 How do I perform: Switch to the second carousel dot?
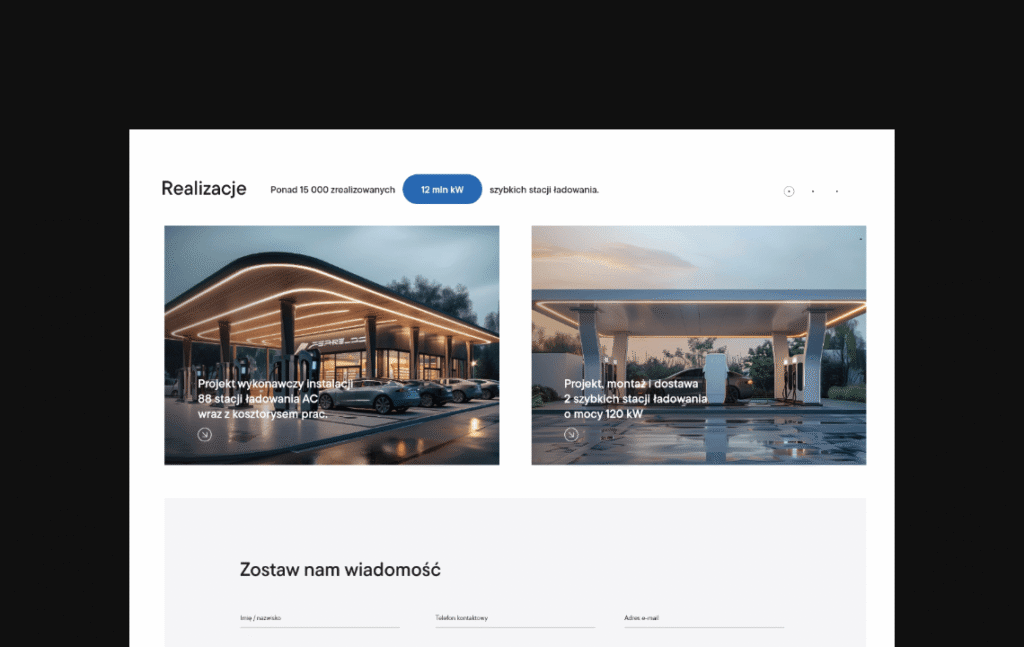tap(813, 191)
